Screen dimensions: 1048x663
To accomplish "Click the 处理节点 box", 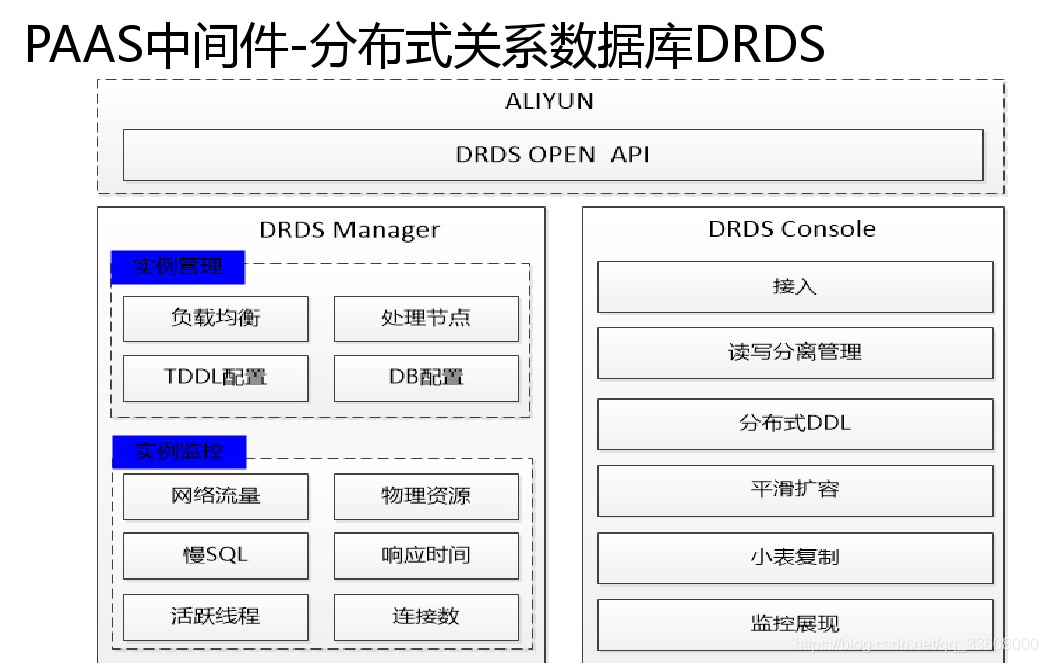I will coord(426,319).
